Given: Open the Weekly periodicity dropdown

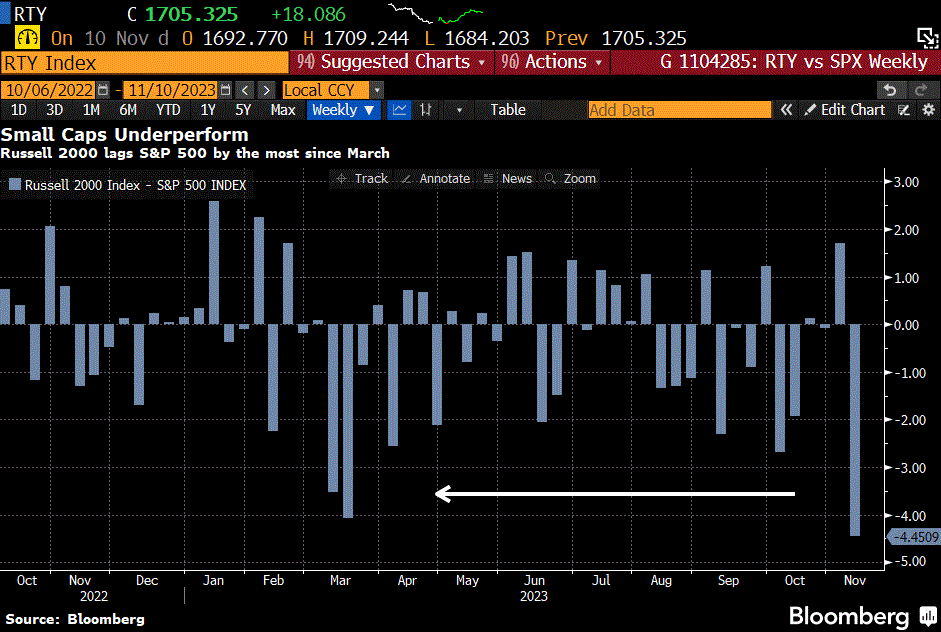Looking at the screenshot, I should (343, 110).
